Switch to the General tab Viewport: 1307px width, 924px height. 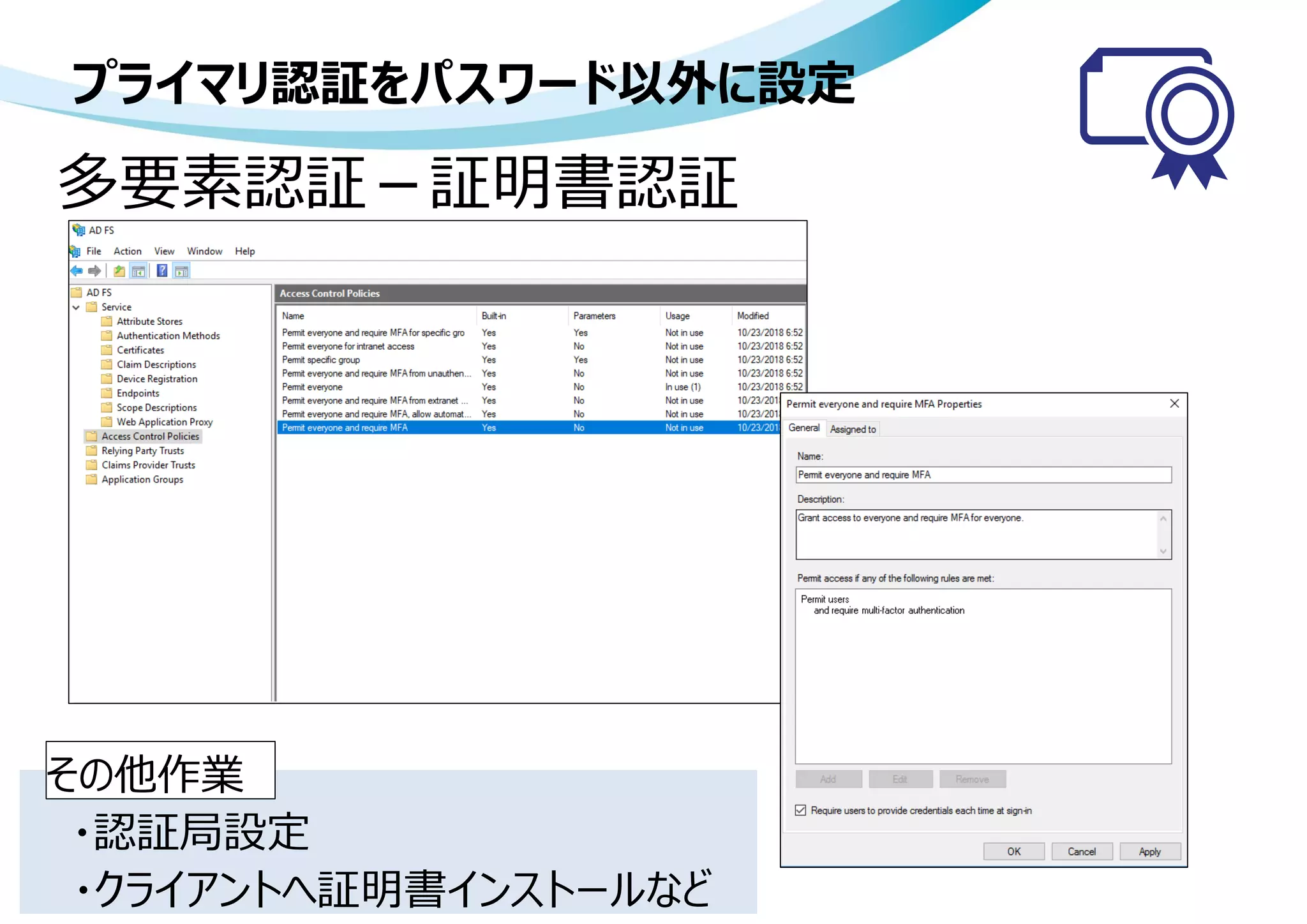point(804,428)
